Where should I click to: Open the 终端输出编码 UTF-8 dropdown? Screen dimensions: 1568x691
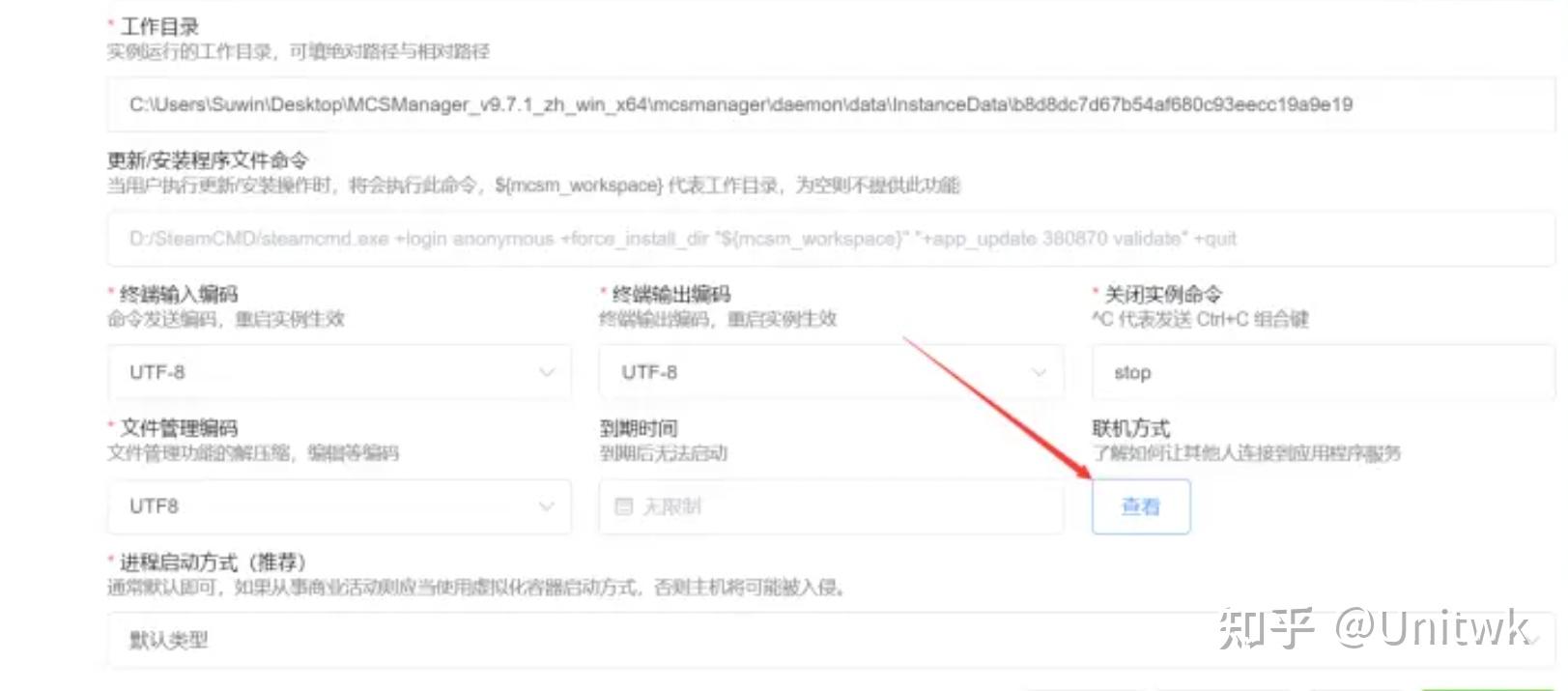(x=831, y=372)
